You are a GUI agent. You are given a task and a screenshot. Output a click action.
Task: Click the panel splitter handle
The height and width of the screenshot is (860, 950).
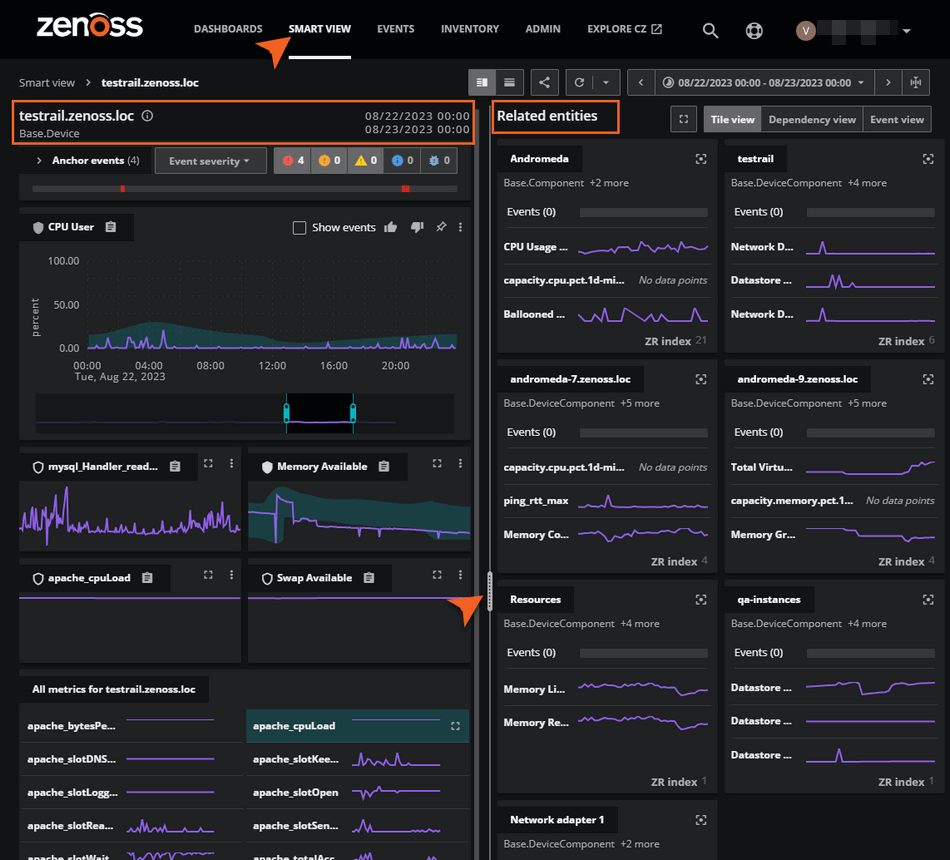coord(490,591)
